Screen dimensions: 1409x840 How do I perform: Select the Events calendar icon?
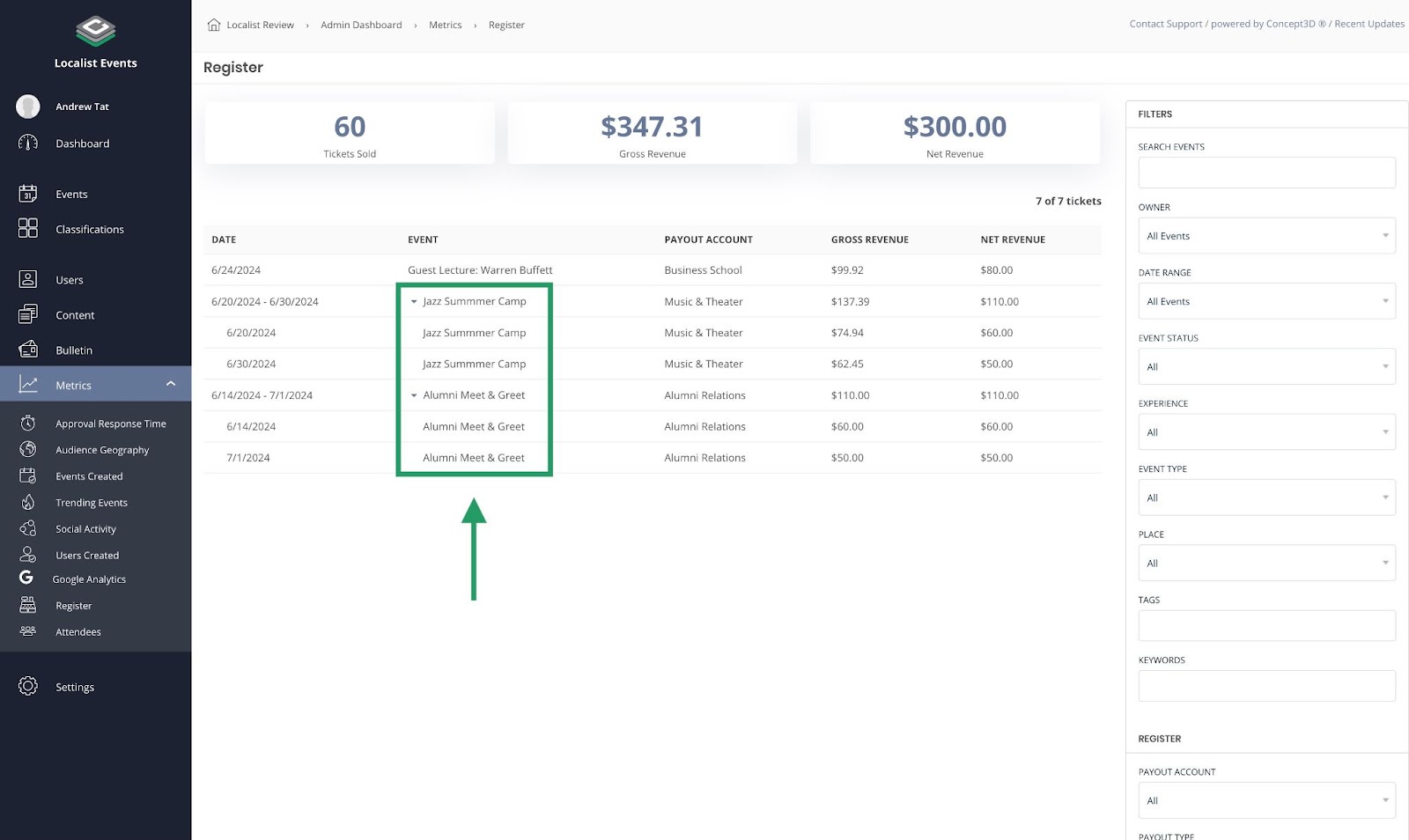click(x=28, y=194)
